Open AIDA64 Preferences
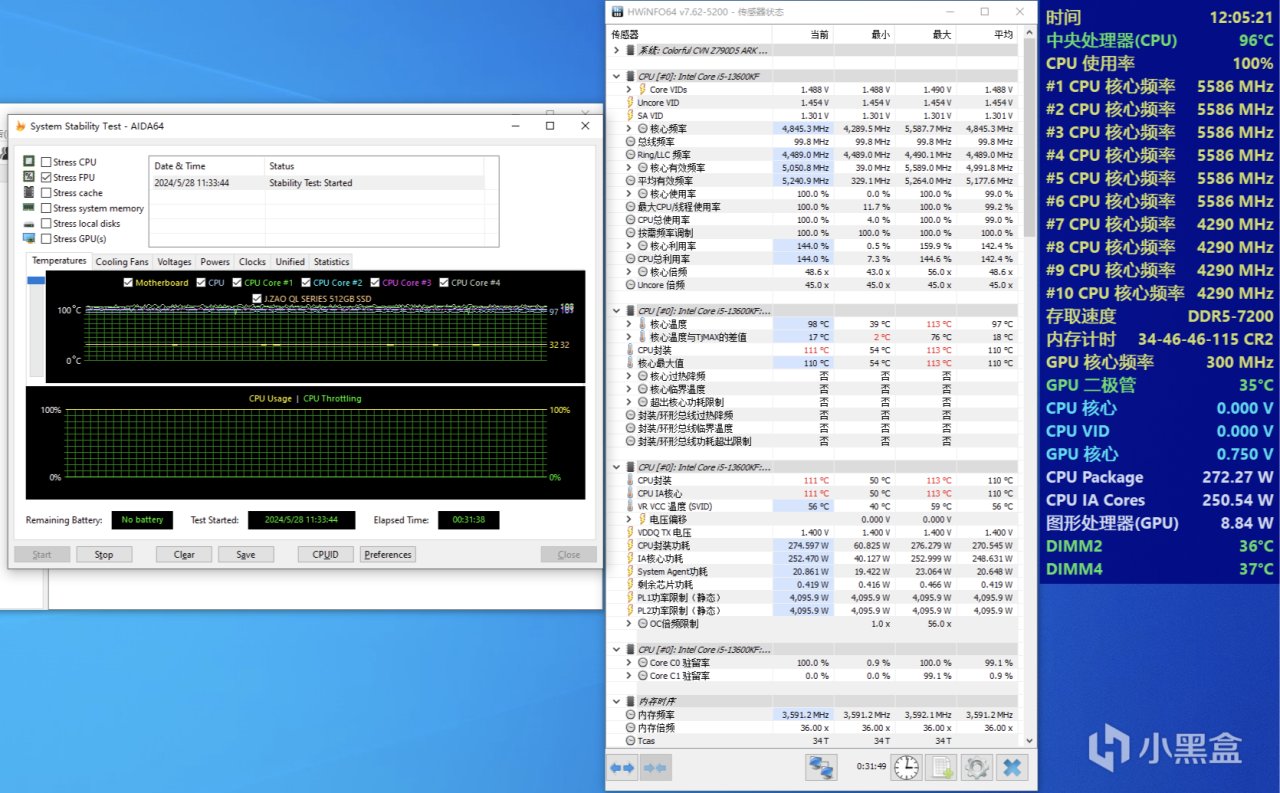Viewport: 1280px width, 793px height. pyautogui.click(x=388, y=554)
